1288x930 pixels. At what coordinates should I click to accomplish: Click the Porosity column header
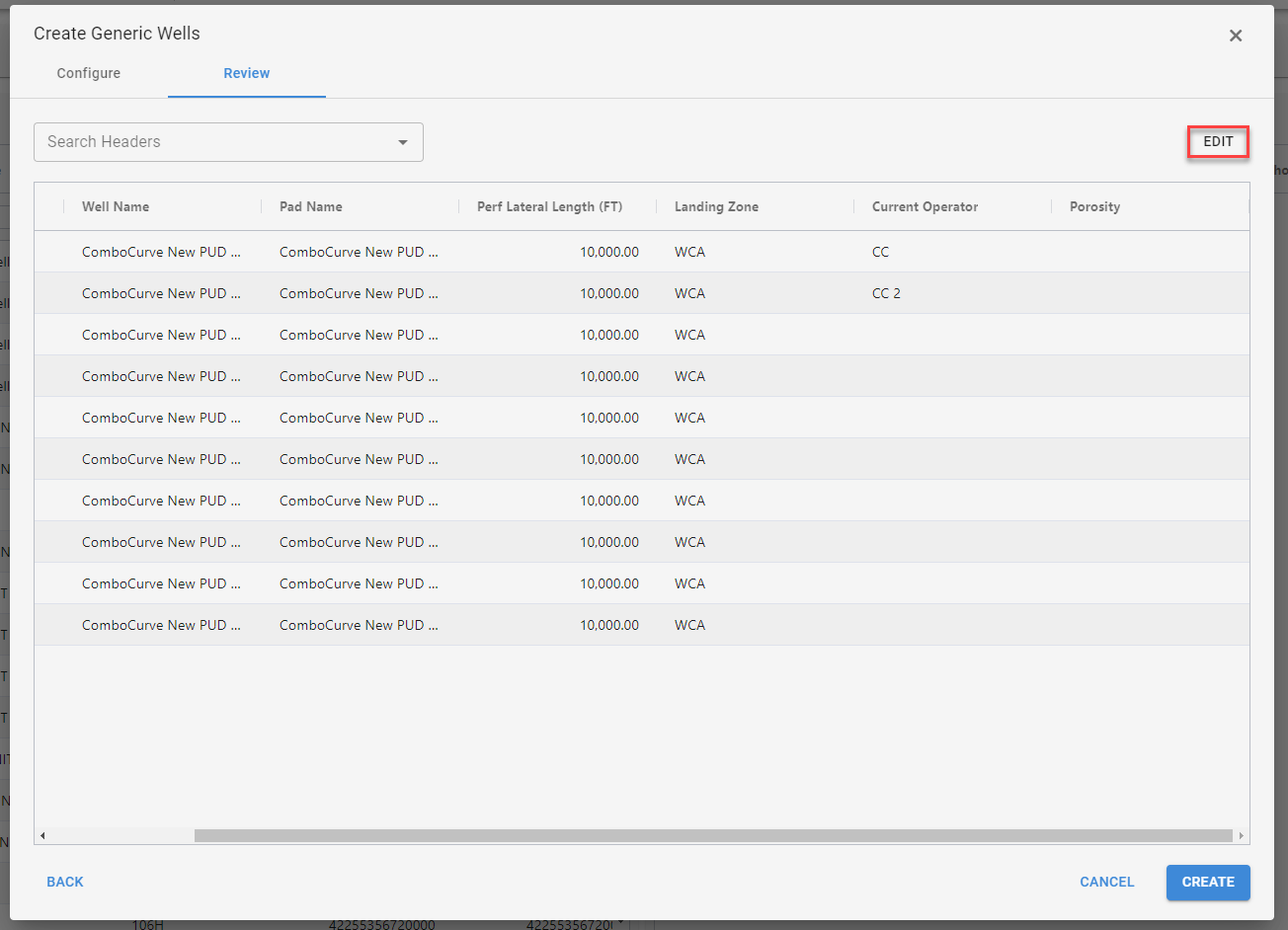pyautogui.click(x=1094, y=206)
